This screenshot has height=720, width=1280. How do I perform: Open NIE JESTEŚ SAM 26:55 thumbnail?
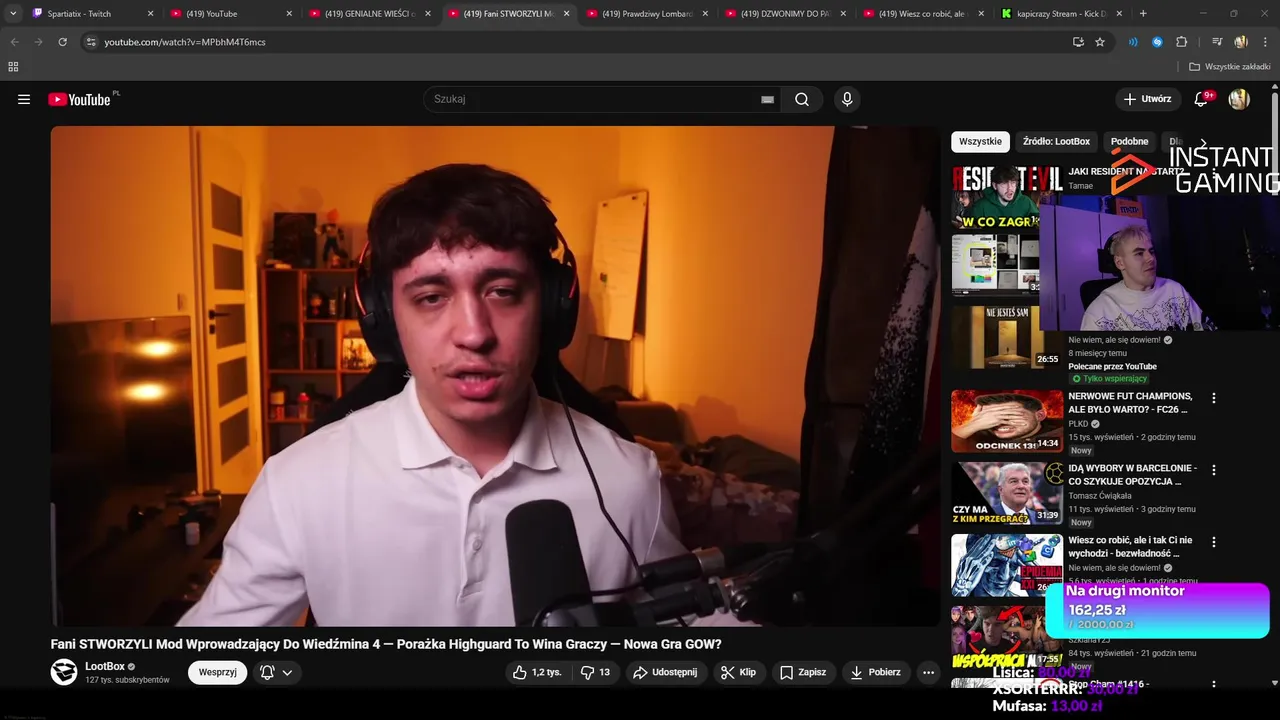pyautogui.click(x=1007, y=337)
